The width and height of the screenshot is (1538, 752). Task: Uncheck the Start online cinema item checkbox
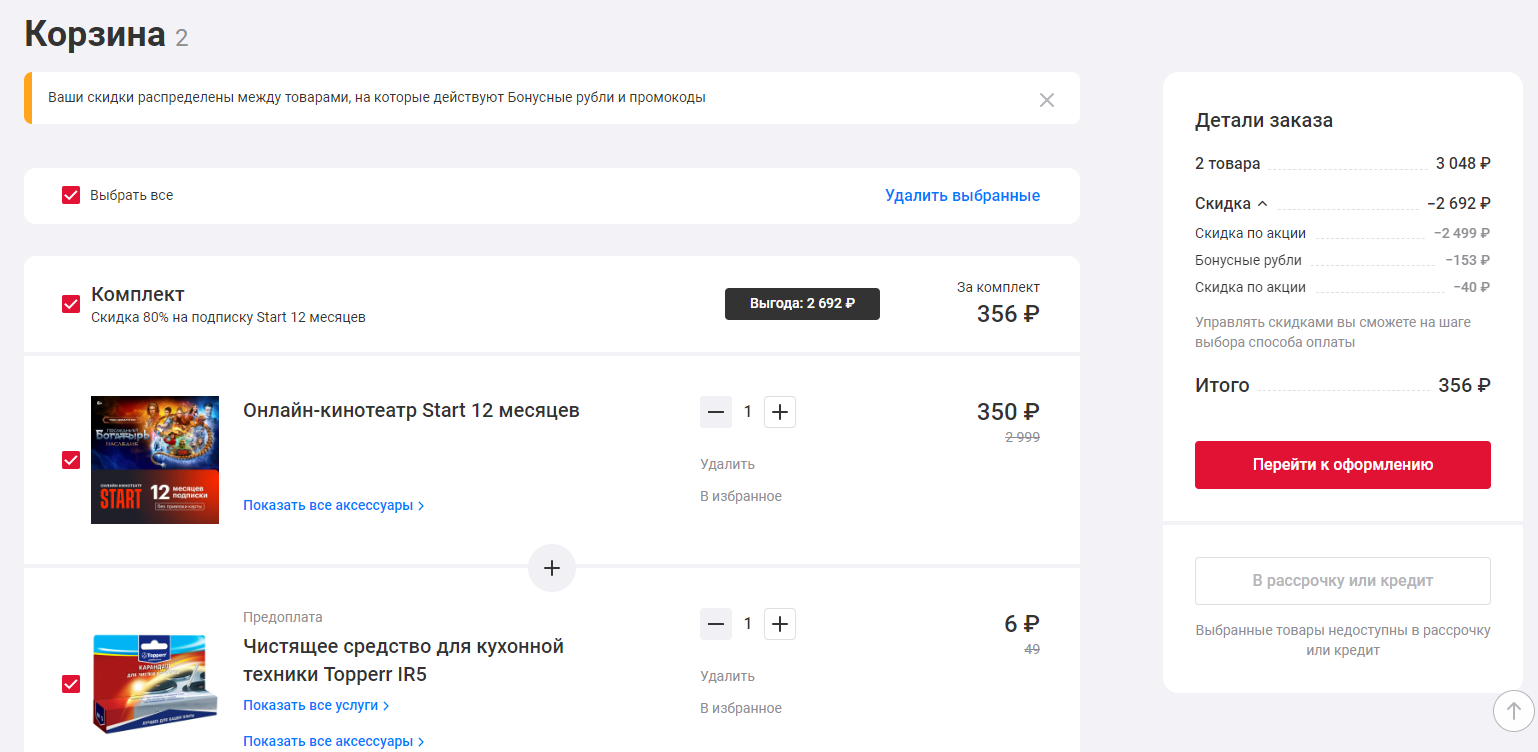coord(71,460)
